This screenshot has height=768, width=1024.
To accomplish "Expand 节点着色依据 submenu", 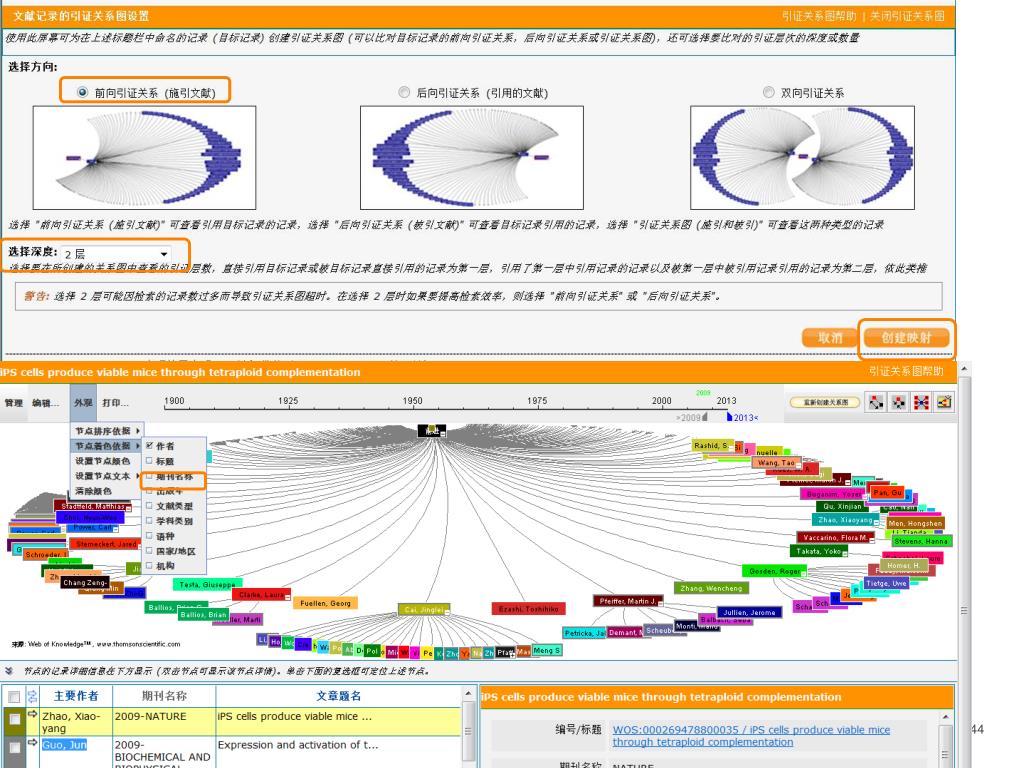I will tap(106, 446).
